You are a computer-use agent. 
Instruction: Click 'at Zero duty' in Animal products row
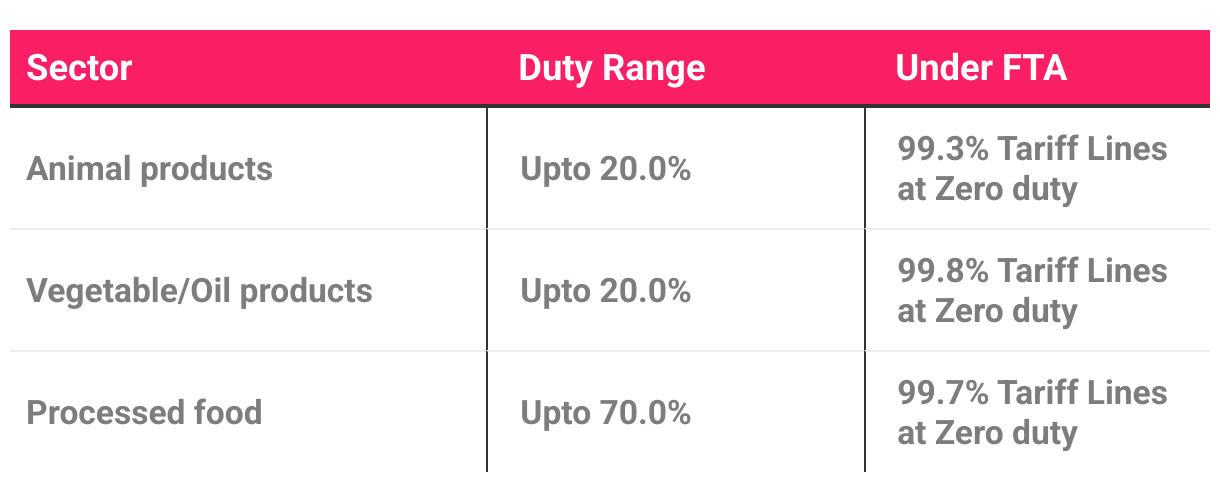(986, 189)
